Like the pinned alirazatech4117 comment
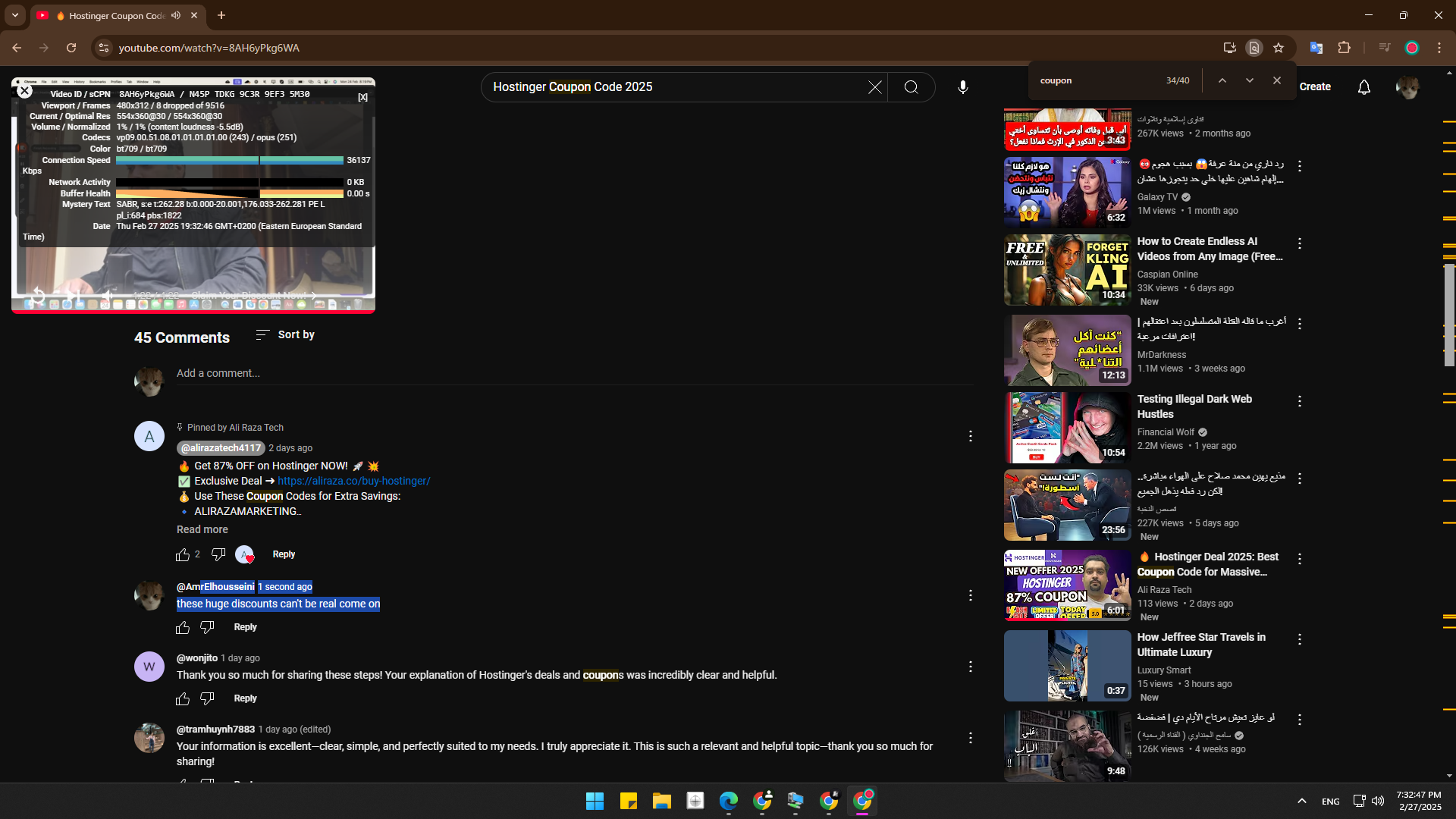Viewport: 1456px width, 819px height. point(183,555)
